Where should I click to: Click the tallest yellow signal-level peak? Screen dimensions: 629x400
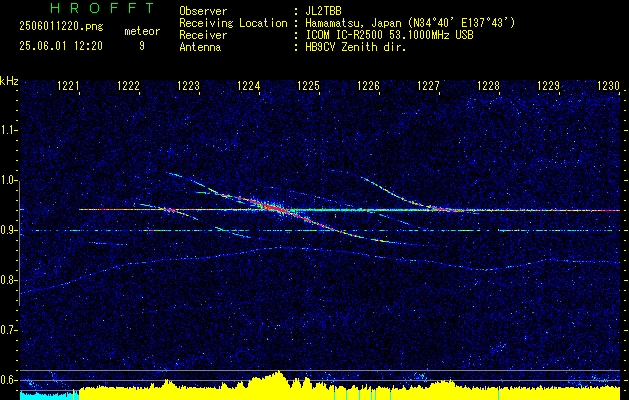[x=277, y=381]
